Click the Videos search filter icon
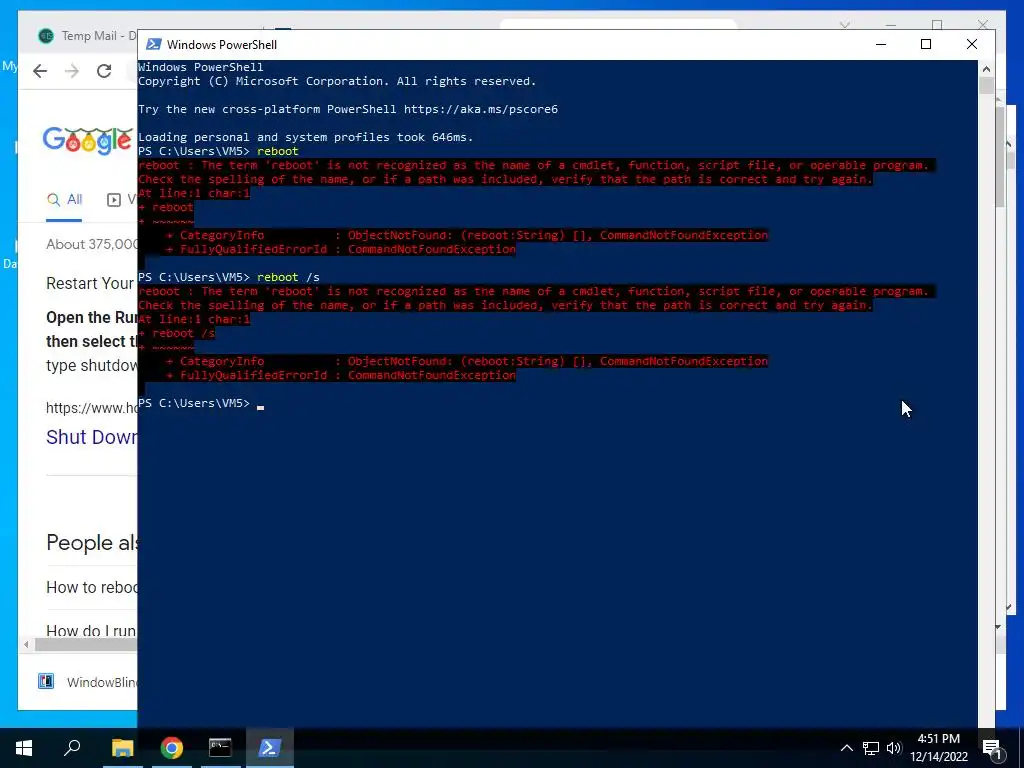This screenshot has width=1024, height=768. point(114,200)
